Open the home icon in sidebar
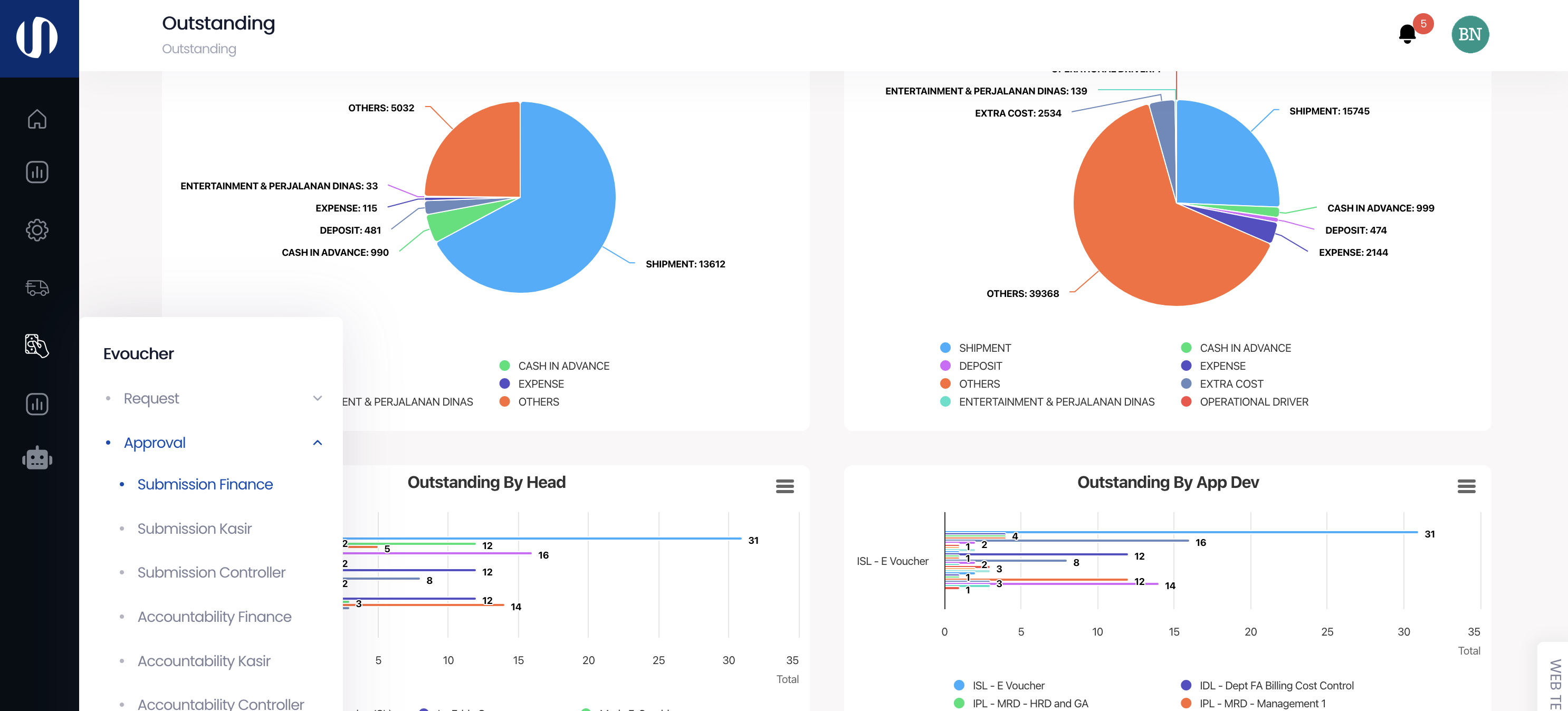This screenshot has height=711, width=1568. (x=37, y=119)
